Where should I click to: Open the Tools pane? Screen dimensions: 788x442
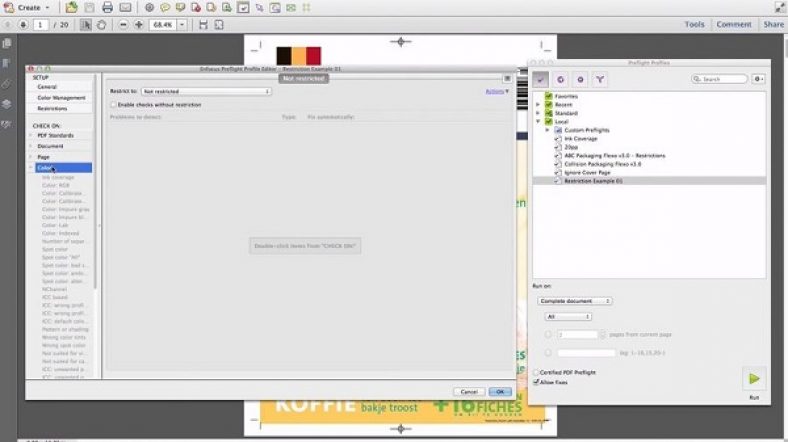pyautogui.click(x=695, y=24)
